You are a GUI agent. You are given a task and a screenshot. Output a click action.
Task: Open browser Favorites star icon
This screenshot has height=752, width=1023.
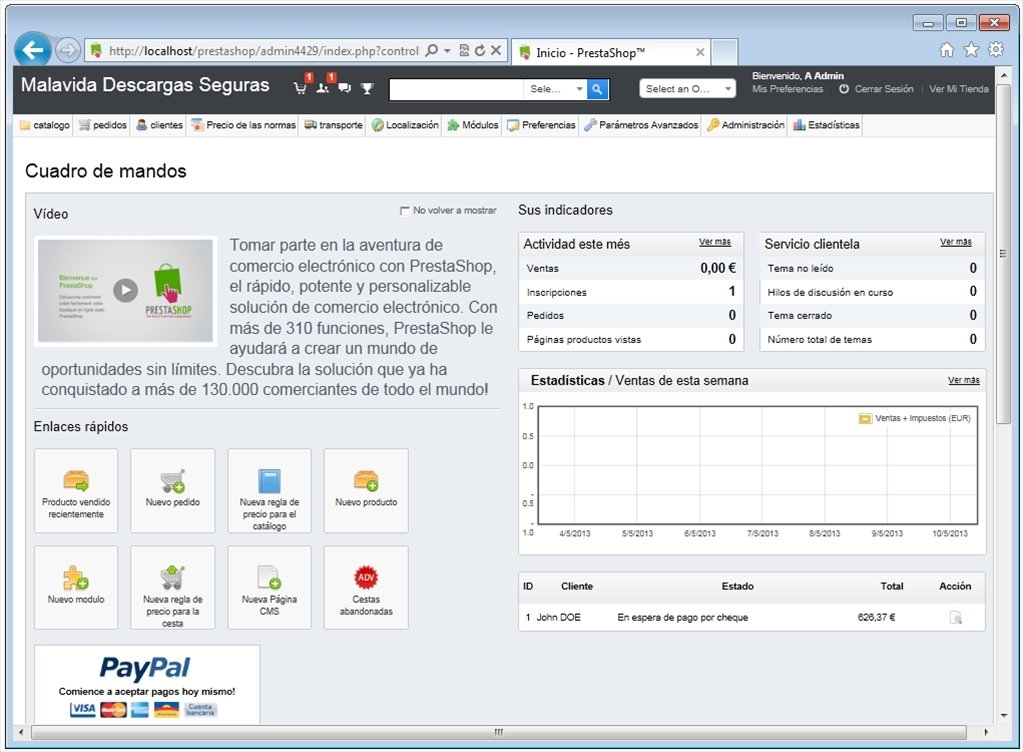click(971, 50)
